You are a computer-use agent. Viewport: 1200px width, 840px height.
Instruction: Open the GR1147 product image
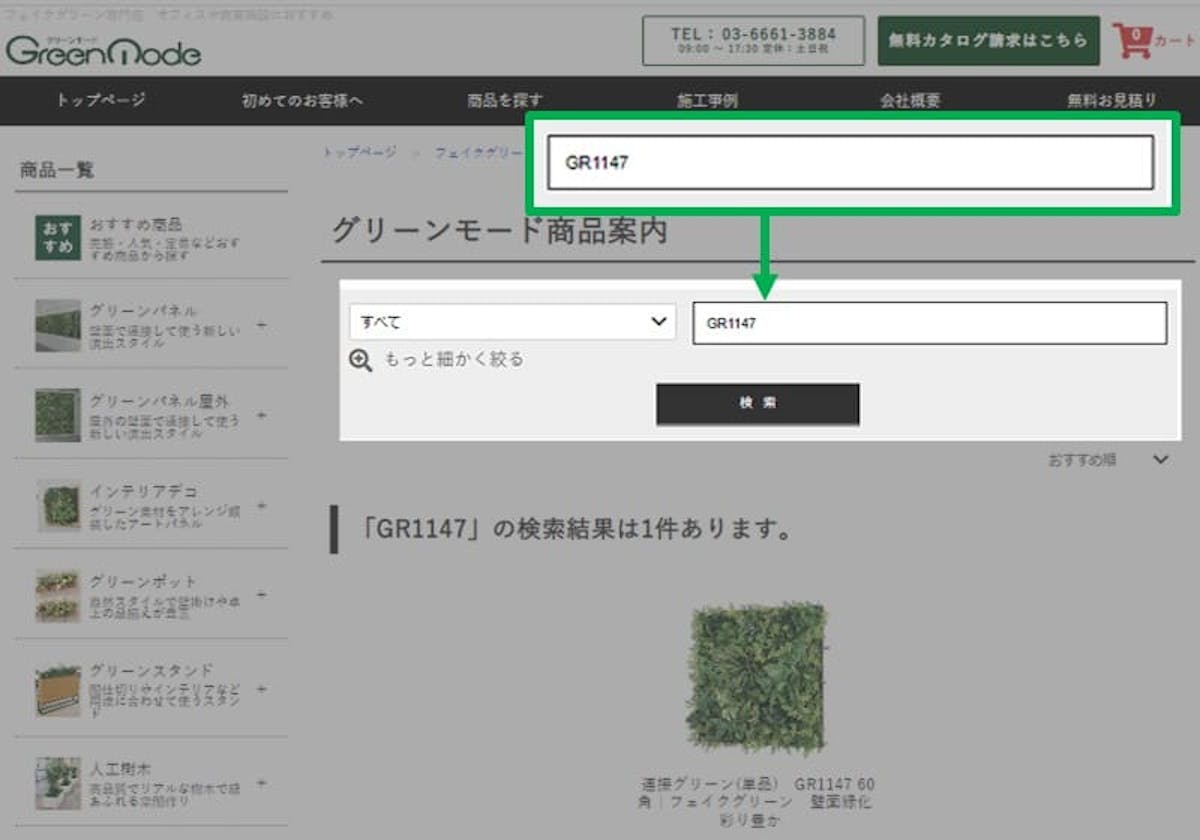[757, 678]
